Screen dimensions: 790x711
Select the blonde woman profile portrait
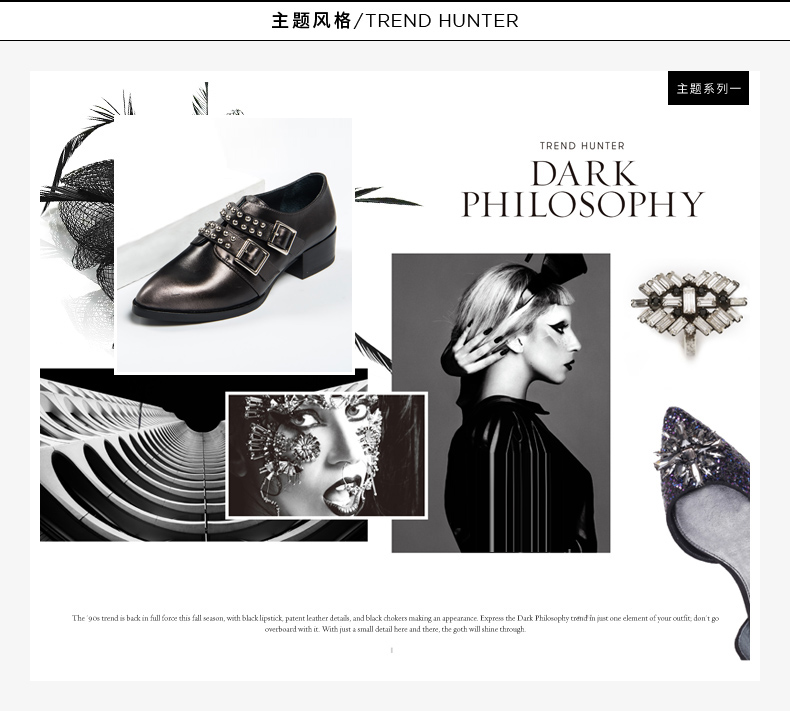pyautogui.click(x=501, y=403)
